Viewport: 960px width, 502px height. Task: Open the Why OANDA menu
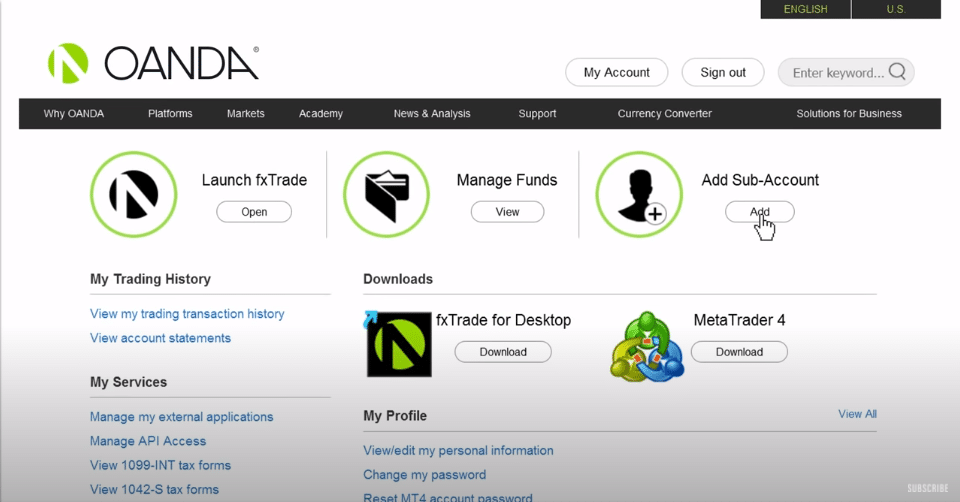coord(73,113)
